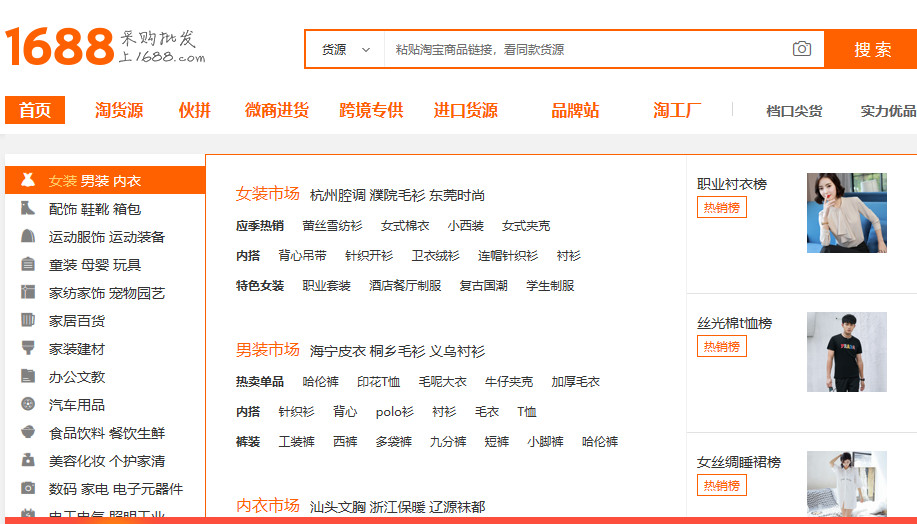Click the boot icon beside 配饰 鞋靴
This screenshot has height=524, width=917.
point(27,208)
